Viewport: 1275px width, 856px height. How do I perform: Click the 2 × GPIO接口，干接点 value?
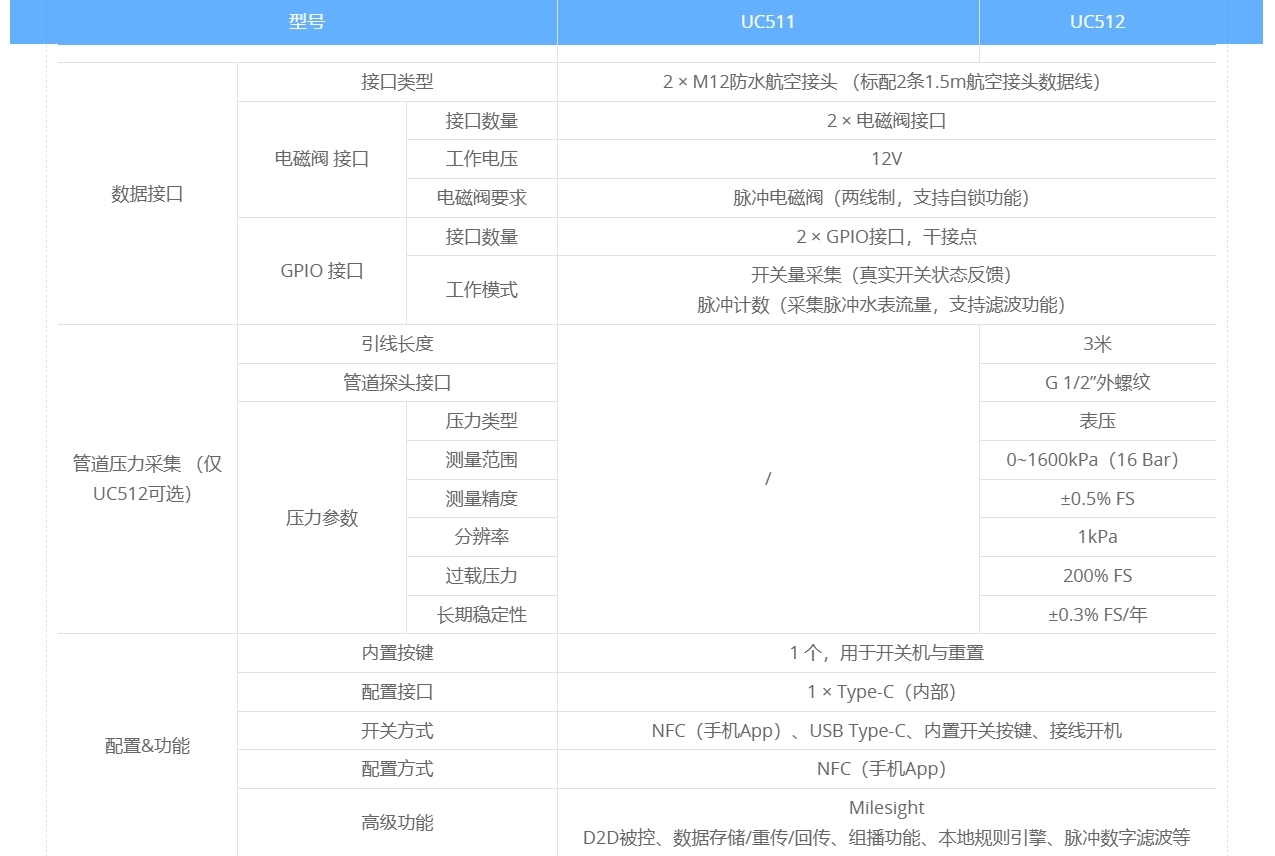pyautogui.click(x=886, y=237)
